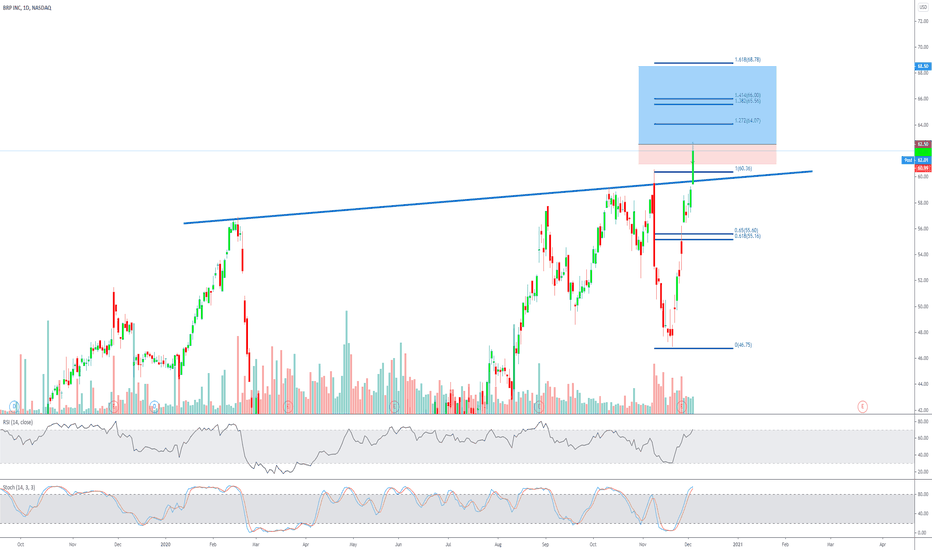
Task: Open the earnings marker just before June 2020
Action: (393, 407)
